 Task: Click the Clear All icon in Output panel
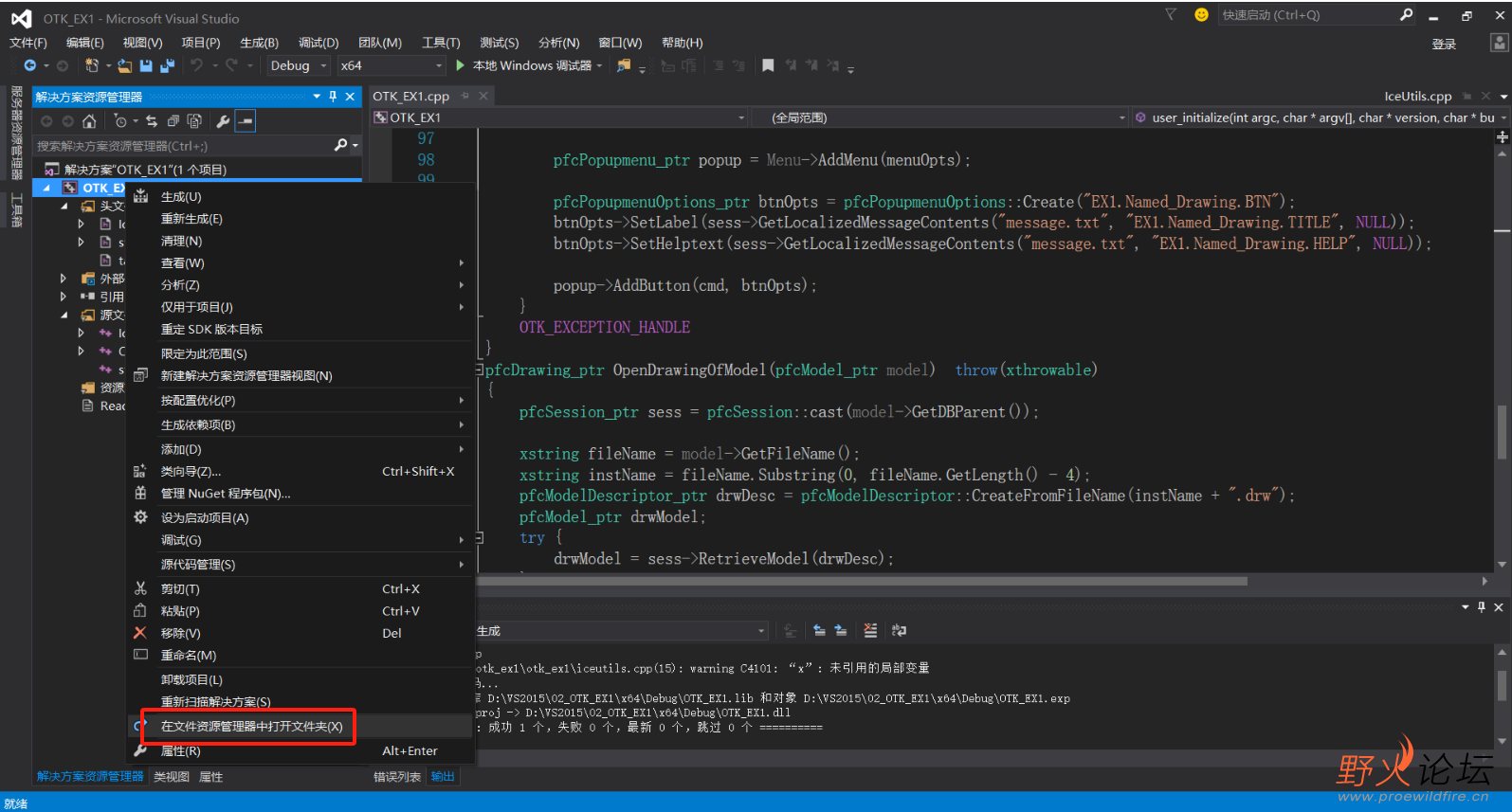[x=870, y=630]
